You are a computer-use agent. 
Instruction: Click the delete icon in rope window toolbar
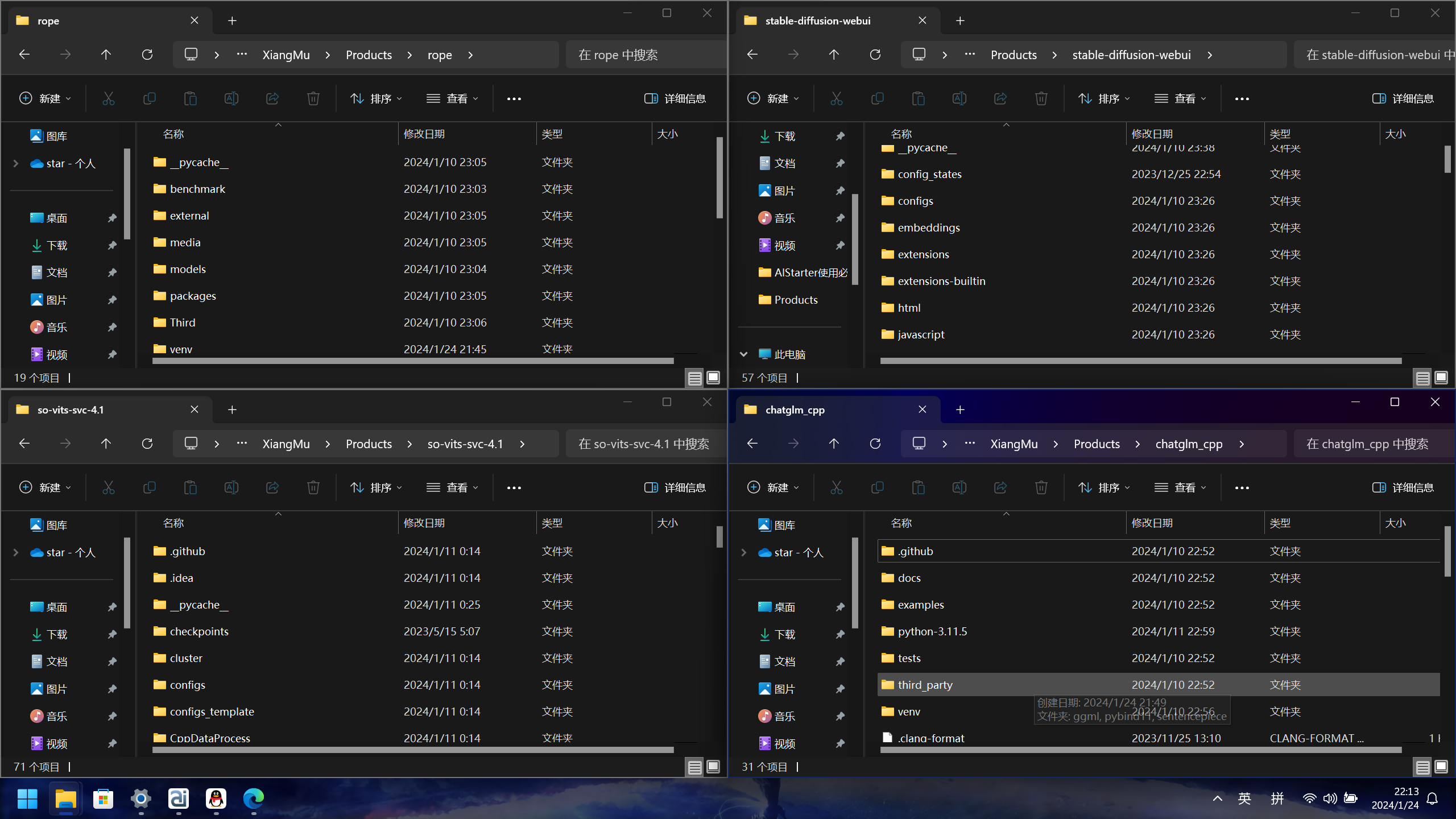point(313,98)
